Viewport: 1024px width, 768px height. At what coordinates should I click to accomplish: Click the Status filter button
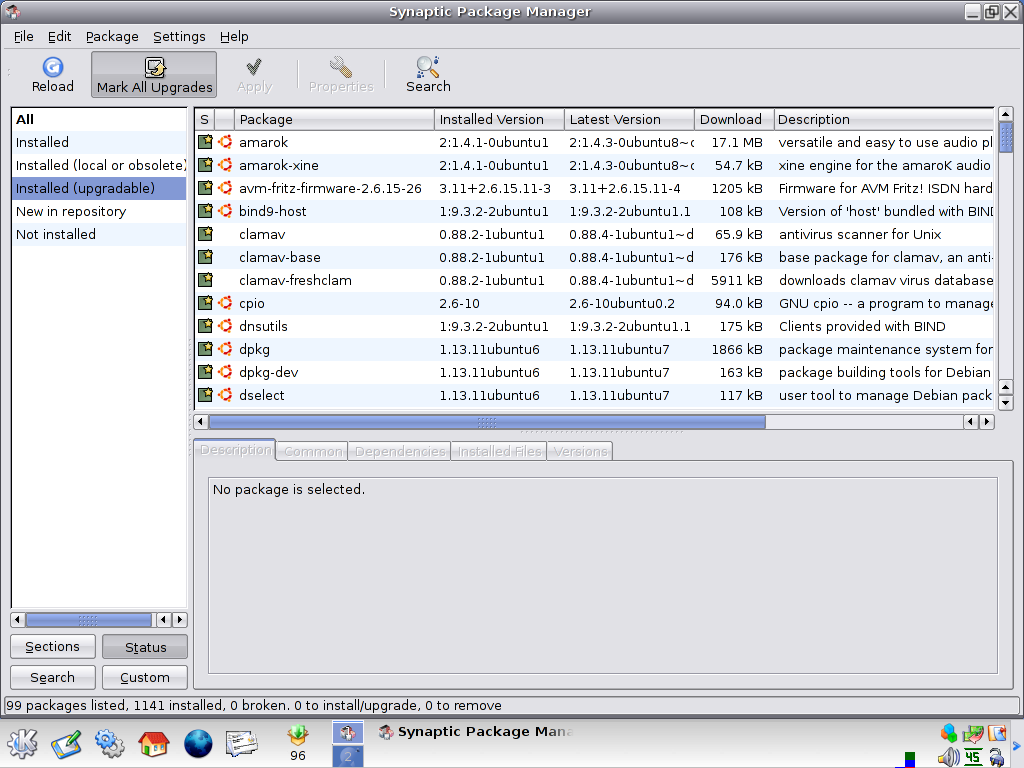[145, 647]
